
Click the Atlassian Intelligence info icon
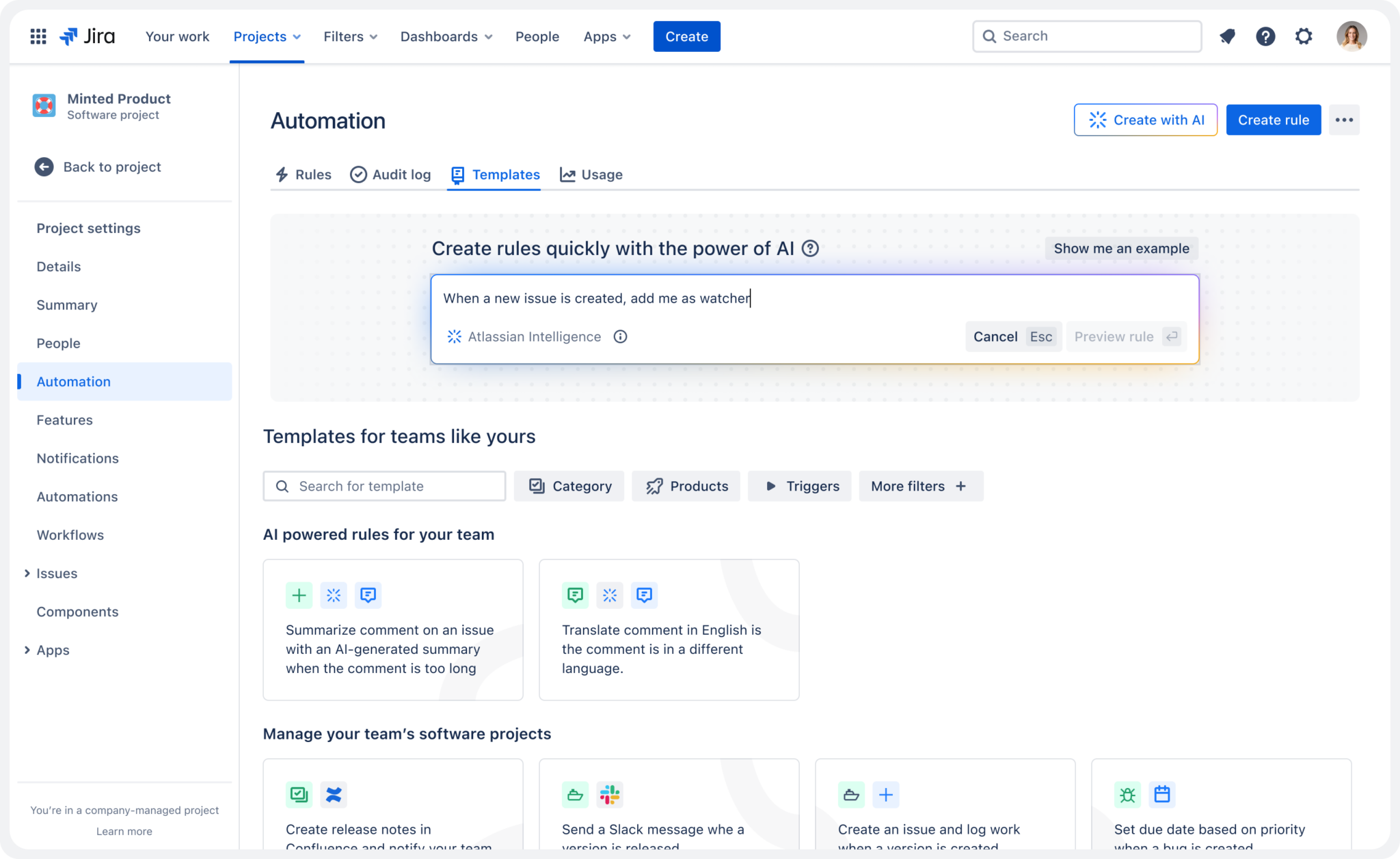[620, 336]
